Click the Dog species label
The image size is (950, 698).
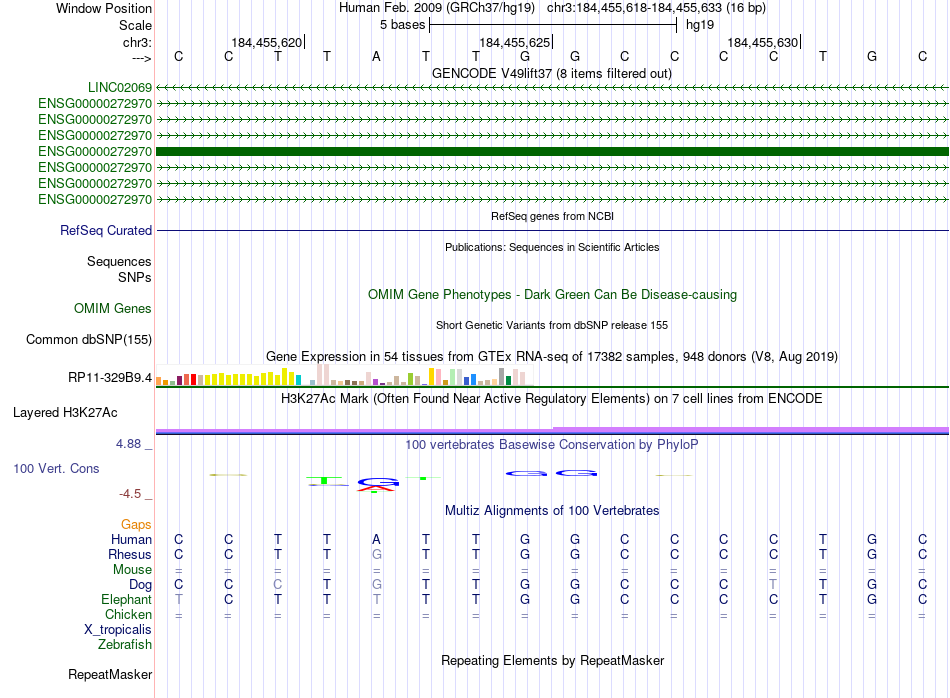tap(141, 585)
